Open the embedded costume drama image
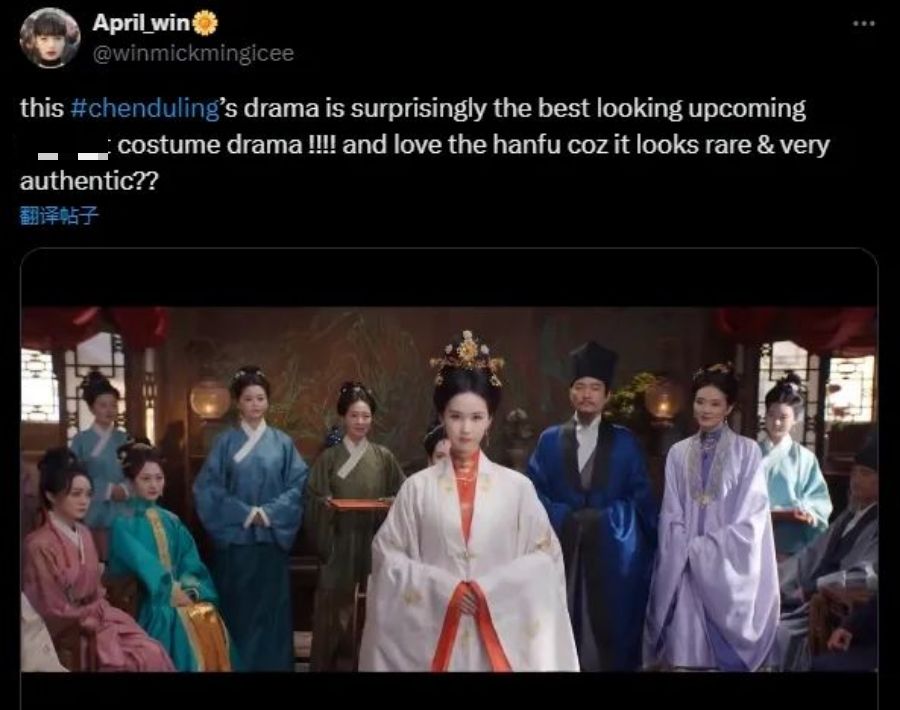 tap(449, 489)
